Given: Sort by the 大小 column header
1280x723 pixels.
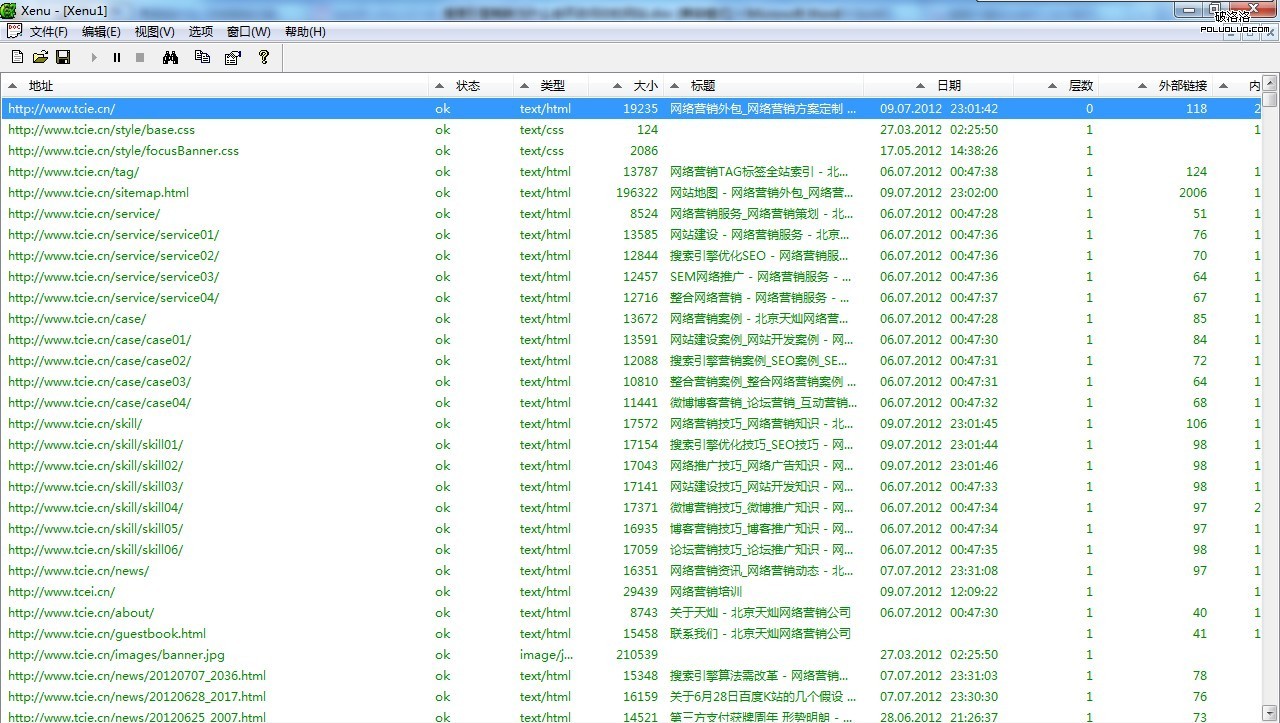Looking at the screenshot, I should pyautogui.click(x=646, y=86).
